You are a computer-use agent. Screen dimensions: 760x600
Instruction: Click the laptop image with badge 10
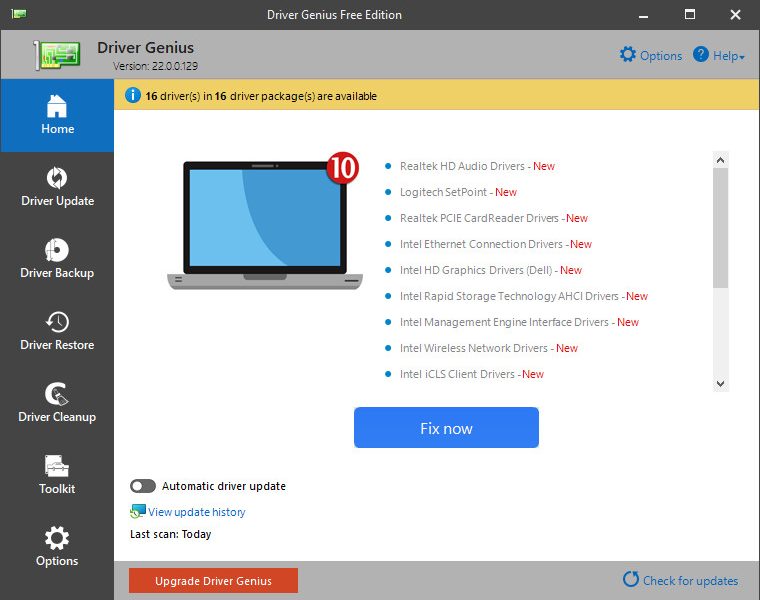265,224
